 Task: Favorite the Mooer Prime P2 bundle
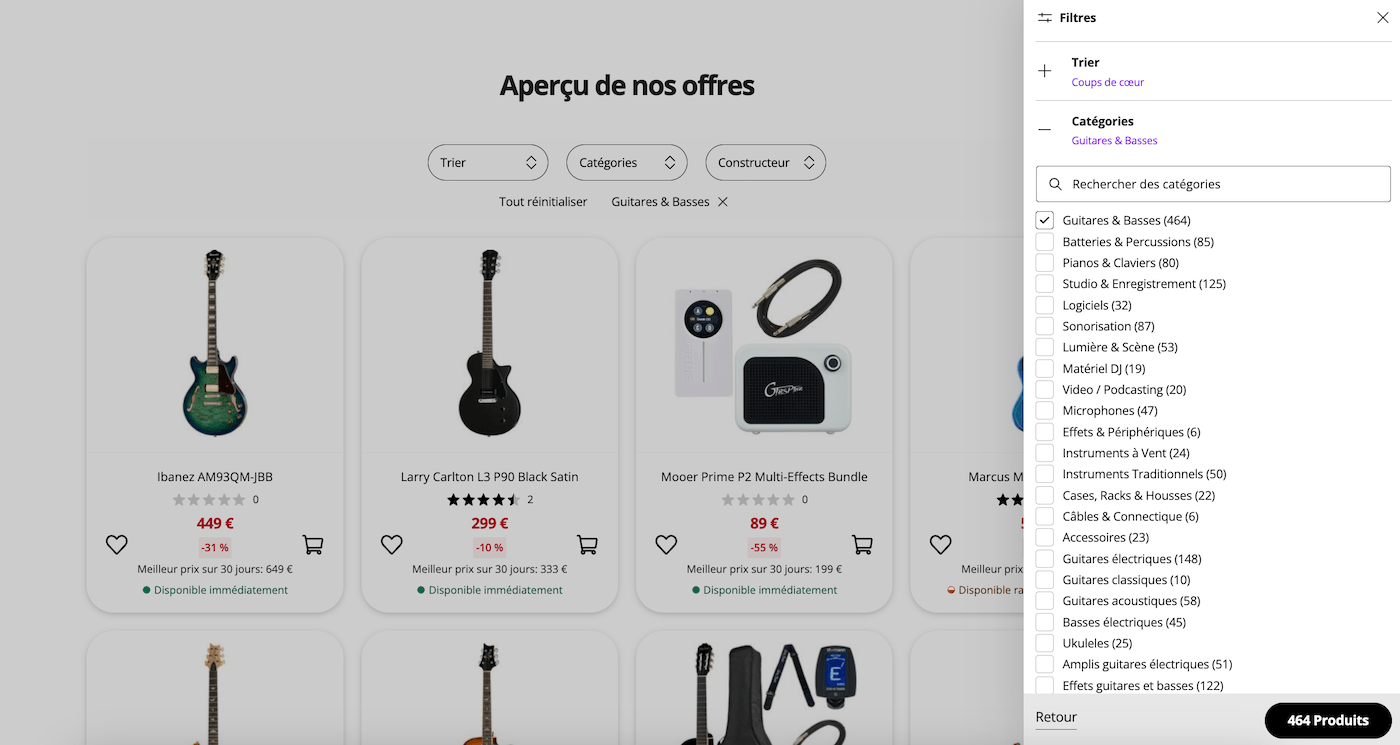(x=666, y=545)
